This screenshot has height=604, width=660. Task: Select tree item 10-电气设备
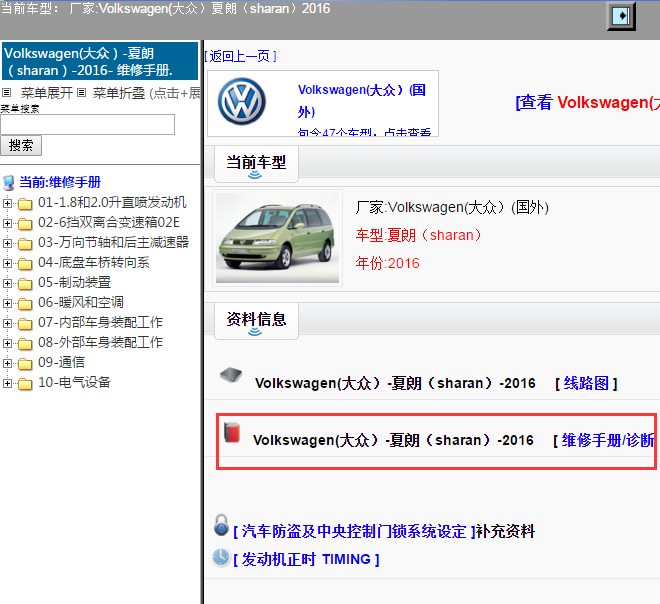(x=75, y=383)
